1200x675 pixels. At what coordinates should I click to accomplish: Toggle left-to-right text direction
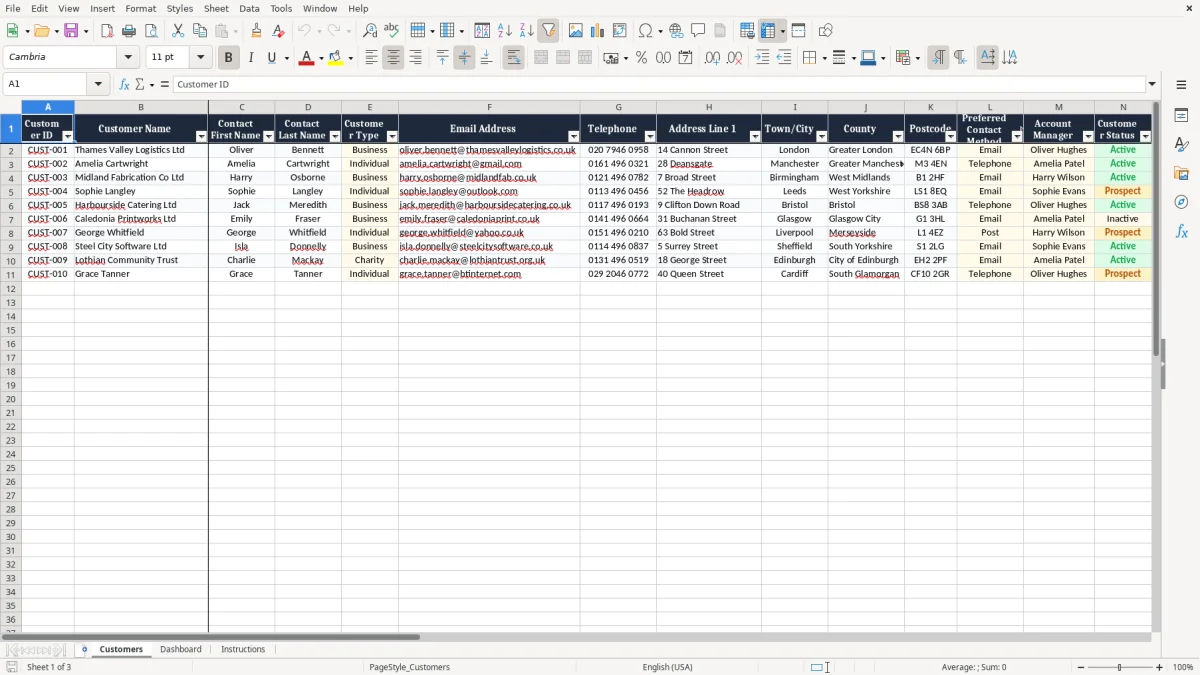(x=938, y=58)
